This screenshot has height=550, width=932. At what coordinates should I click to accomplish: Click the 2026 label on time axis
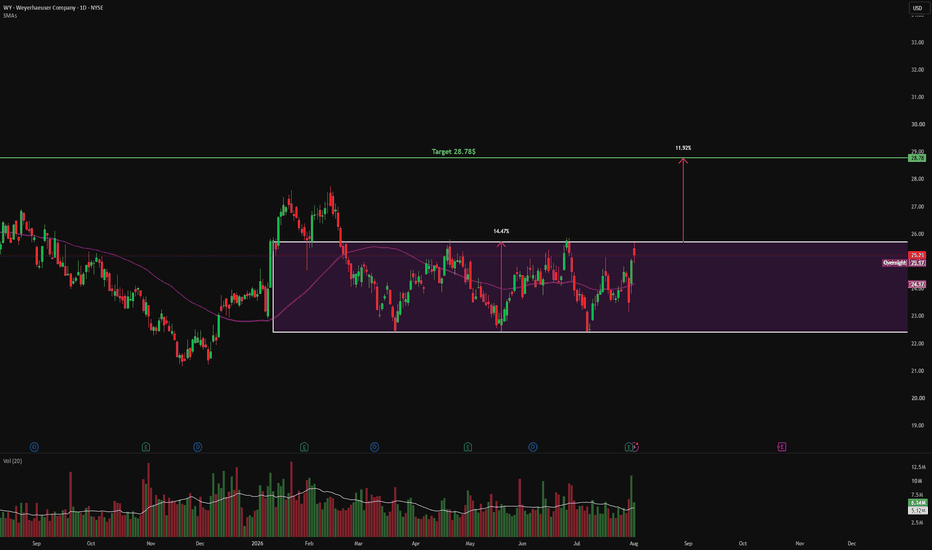pos(257,543)
